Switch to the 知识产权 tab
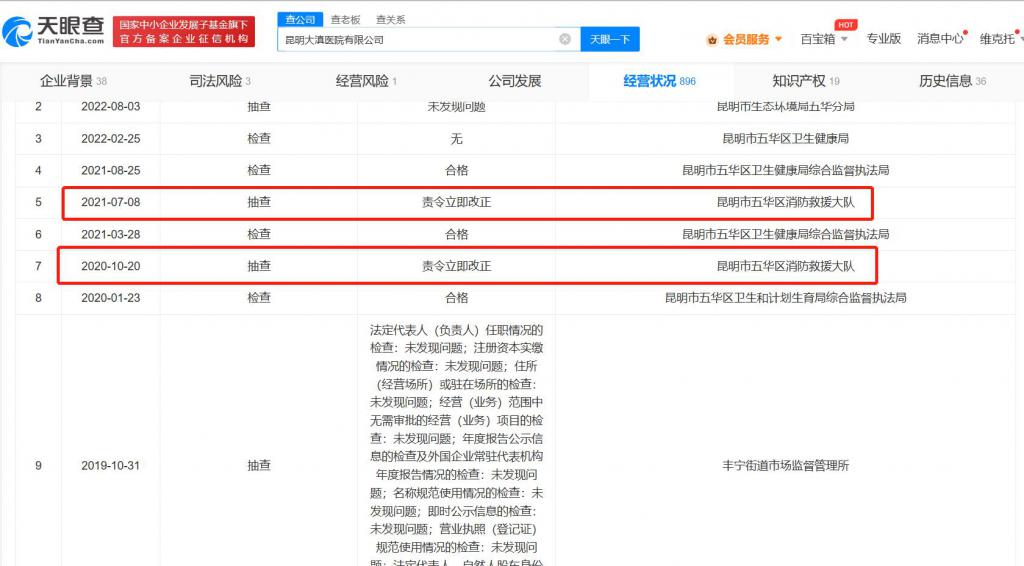This screenshot has width=1024, height=566. tap(806, 81)
